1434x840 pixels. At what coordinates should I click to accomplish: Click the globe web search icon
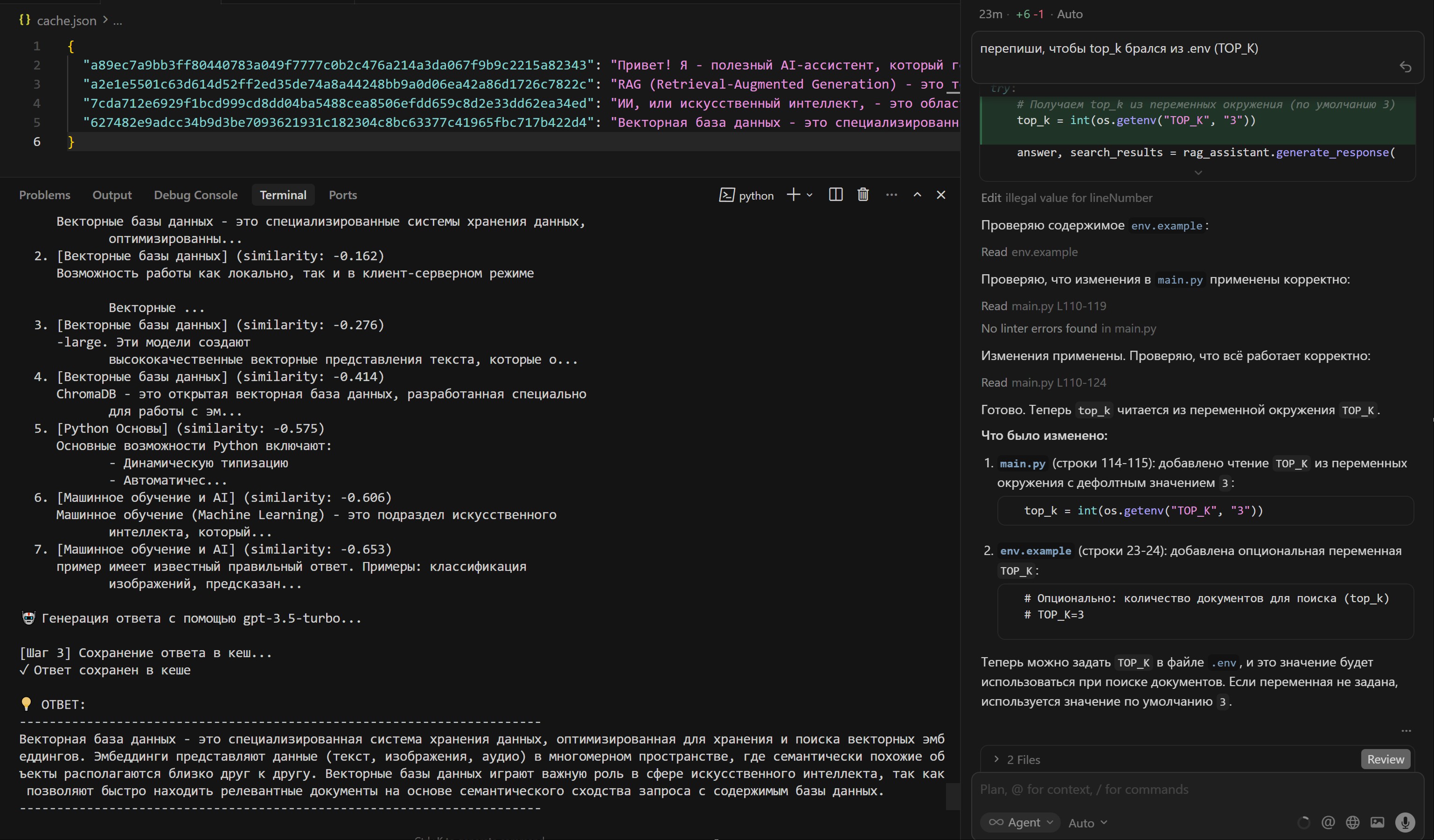1353,822
